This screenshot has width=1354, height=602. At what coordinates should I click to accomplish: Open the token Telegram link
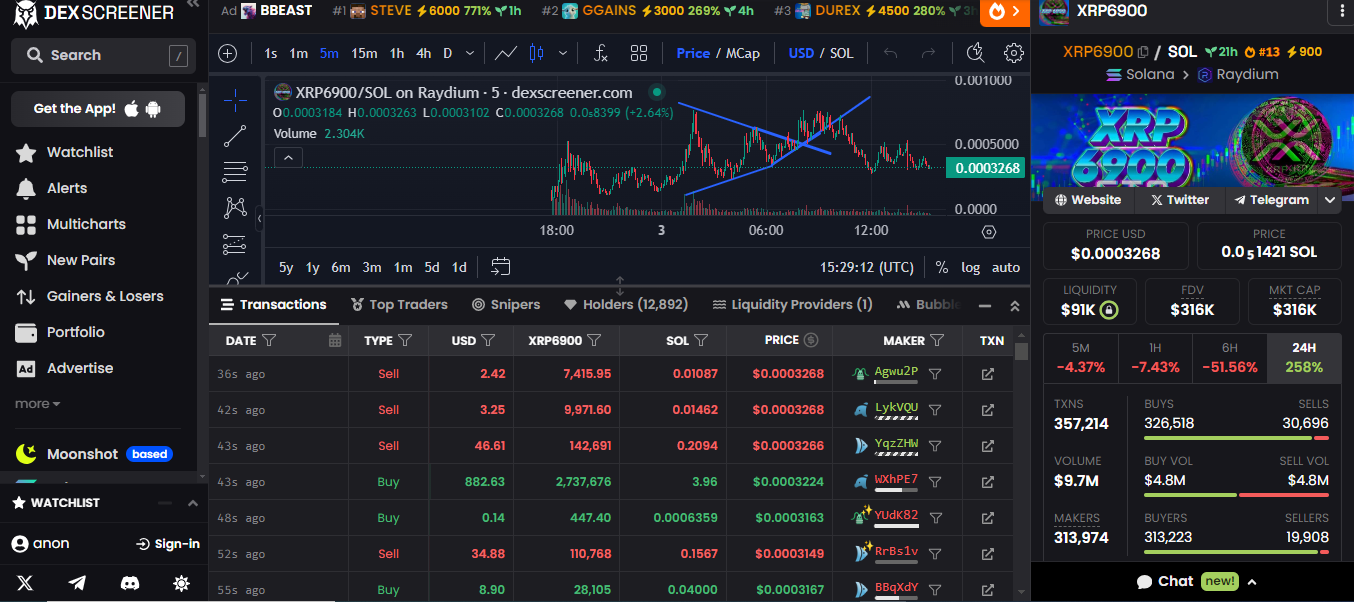[x=1270, y=200]
